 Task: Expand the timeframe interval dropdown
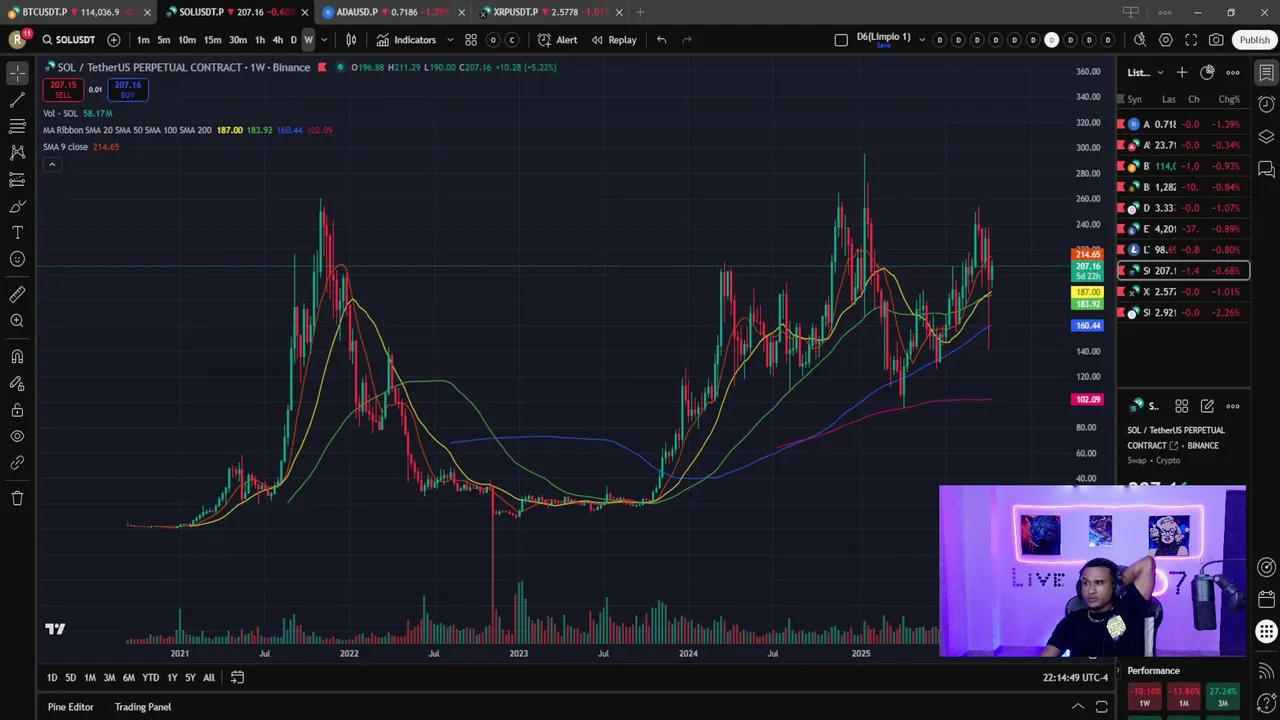[x=324, y=40]
